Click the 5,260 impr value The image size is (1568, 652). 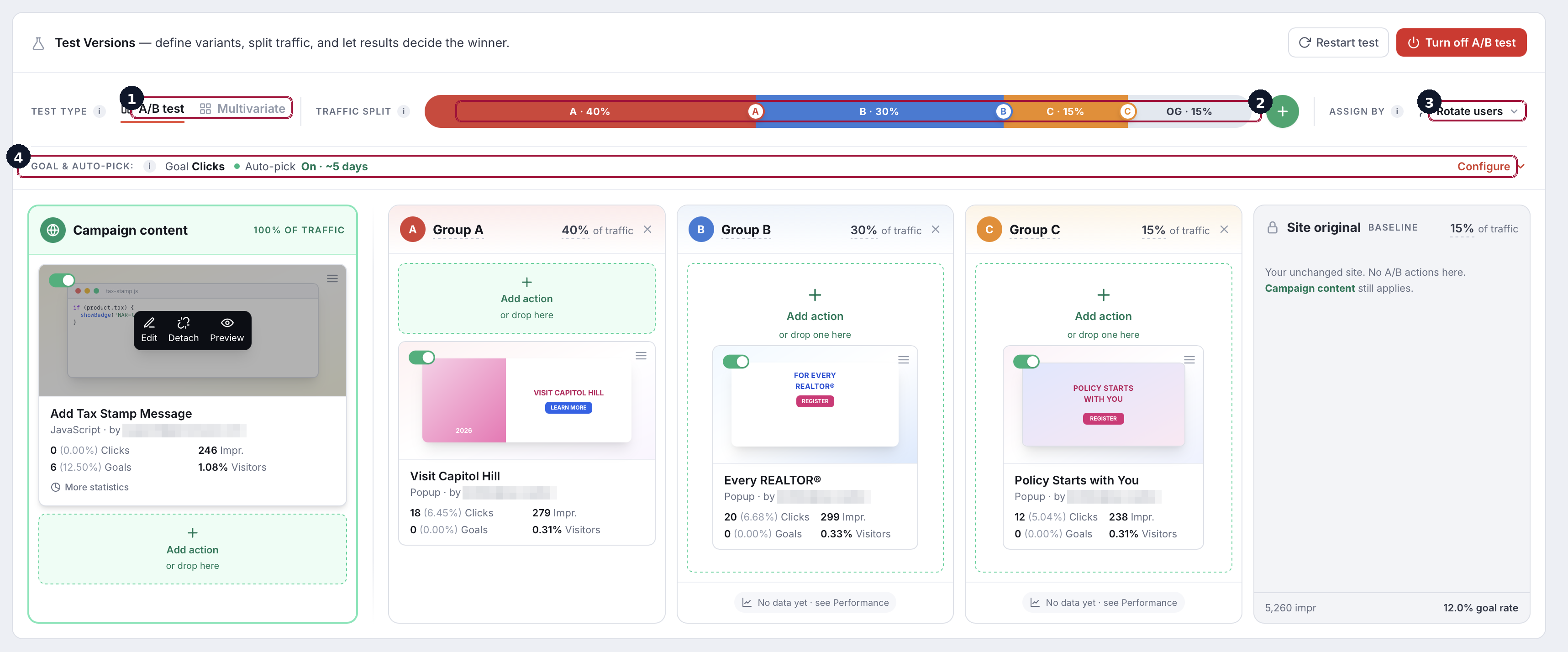(1290, 608)
